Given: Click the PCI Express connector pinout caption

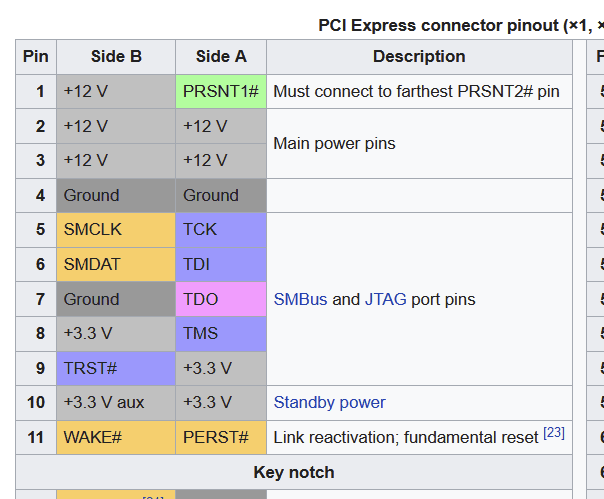Looking at the screenshot, I should 461,25.
